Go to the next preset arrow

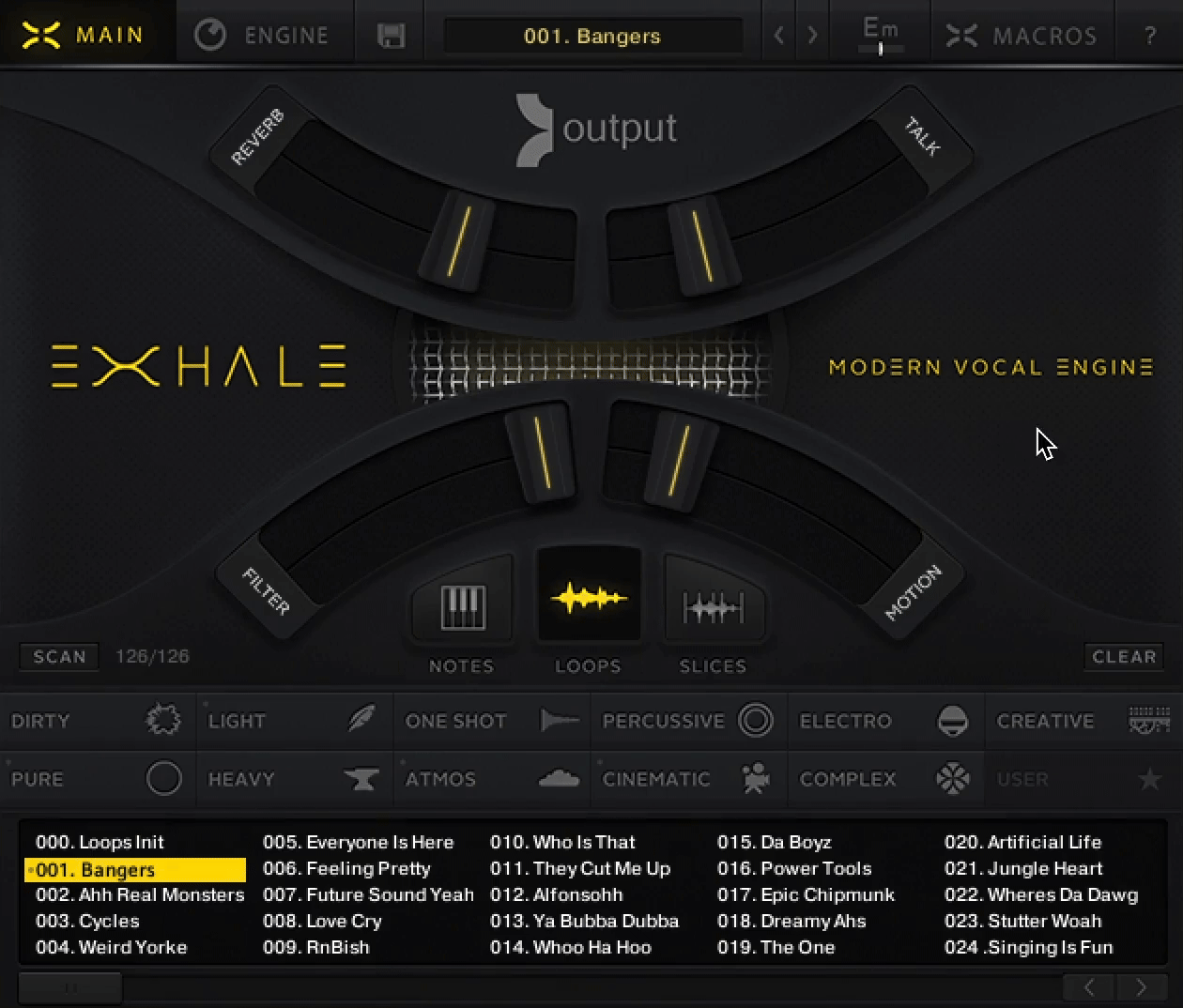point(813,36)
